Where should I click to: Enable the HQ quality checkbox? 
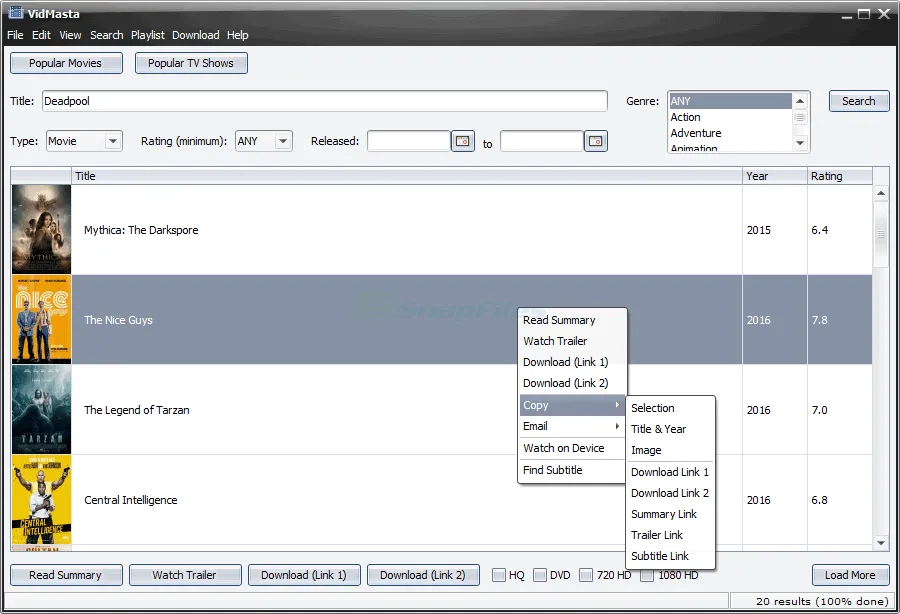(x=499, y=575)
